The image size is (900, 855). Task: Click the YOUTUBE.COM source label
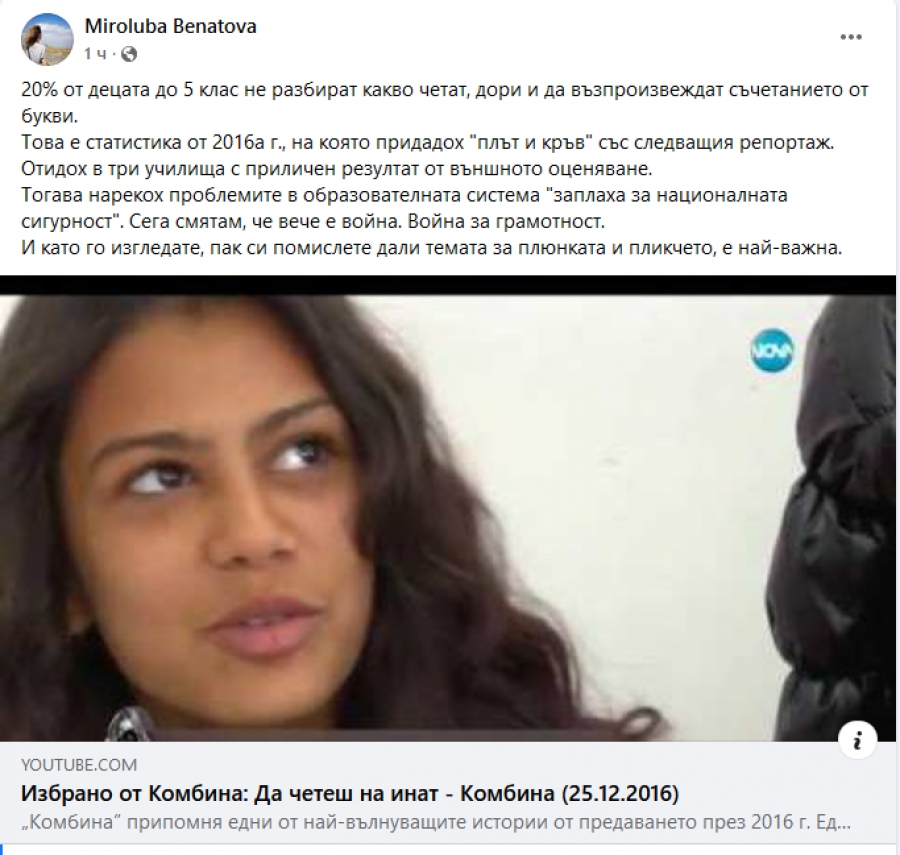(79, 764)
